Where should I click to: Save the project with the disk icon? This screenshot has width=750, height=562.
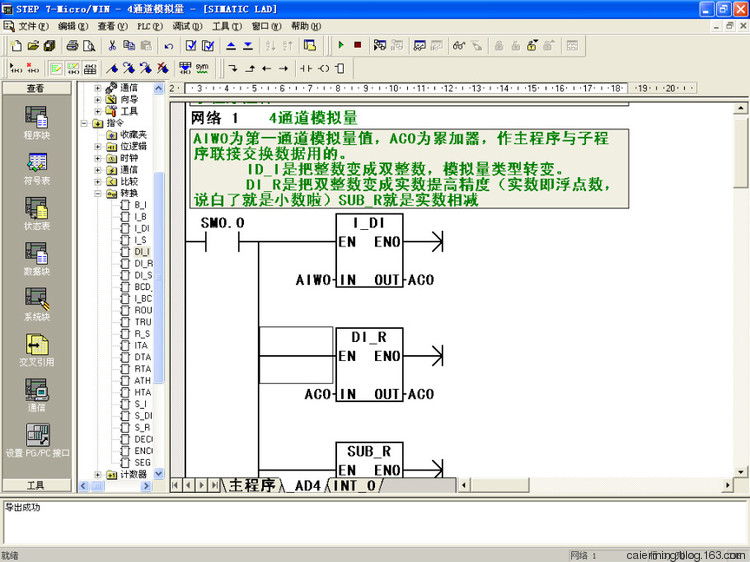coord(49,45)
